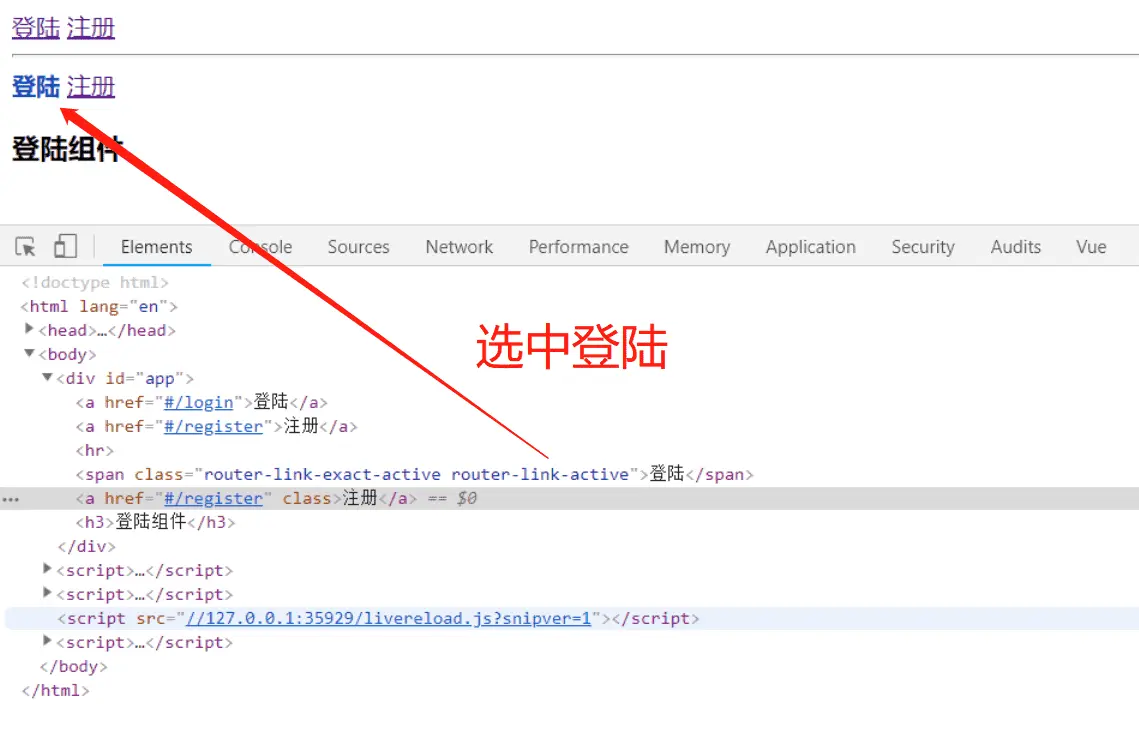Image resolution: width=1139 pixels, height=753 pixels.
Task: Click the top 注册 link above divider
Action: (91, 28)
